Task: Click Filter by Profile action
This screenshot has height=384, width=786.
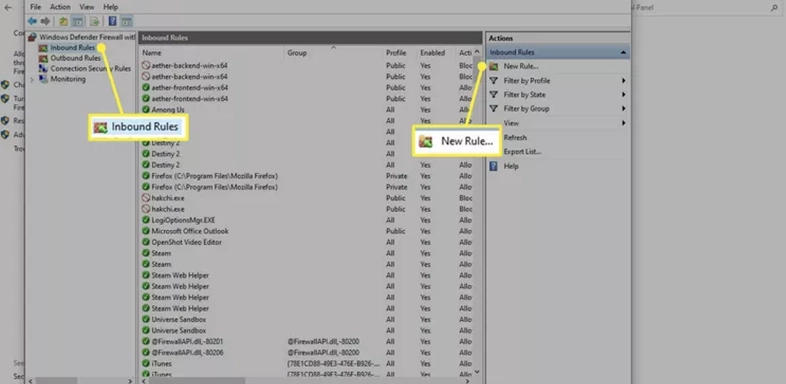Action: click(526, 81)
